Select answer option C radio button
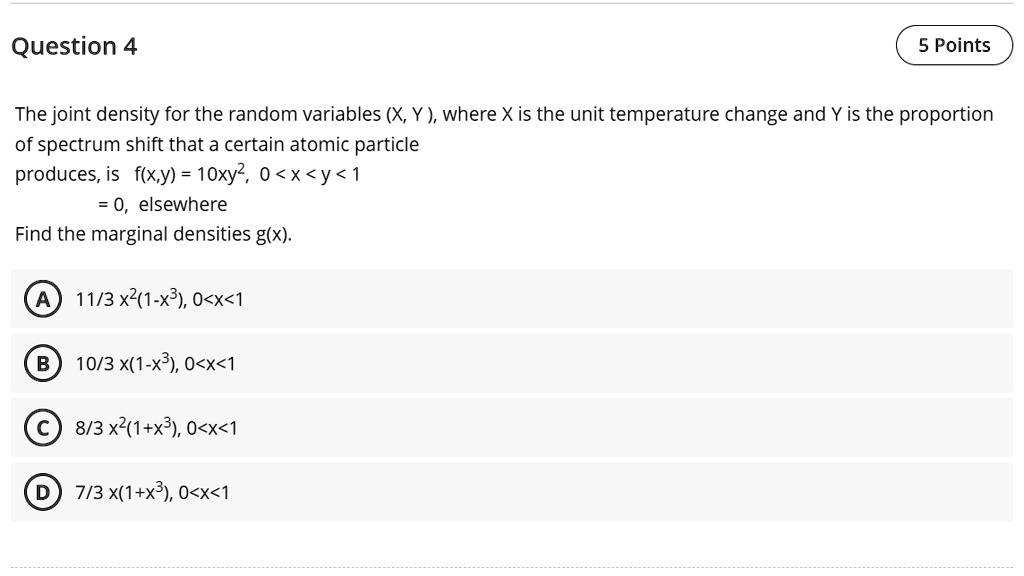Viewport: 1024px width, 576px height. click(40, 428)
